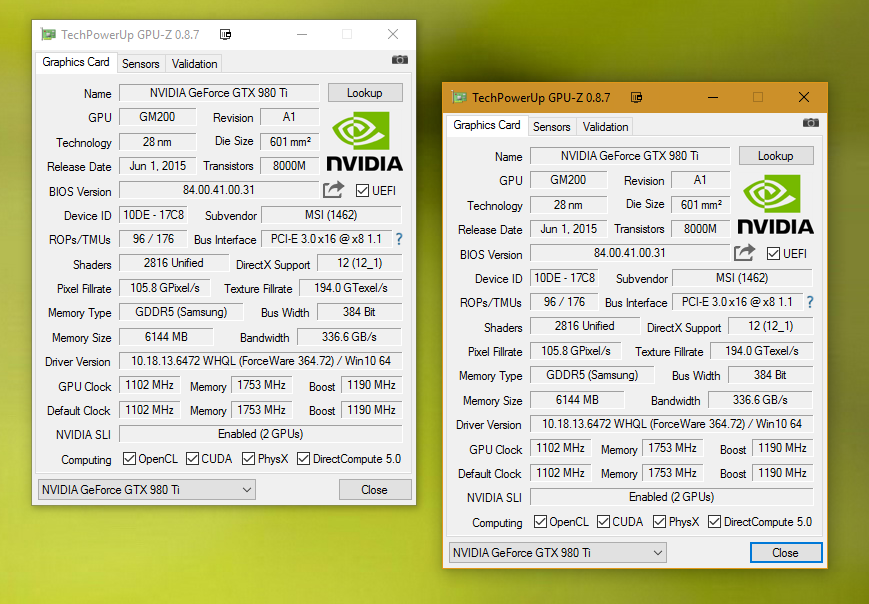869x604 pixels.
Task: Open the Validation tab in the orange-titled window
Action: tap(605, 127)
